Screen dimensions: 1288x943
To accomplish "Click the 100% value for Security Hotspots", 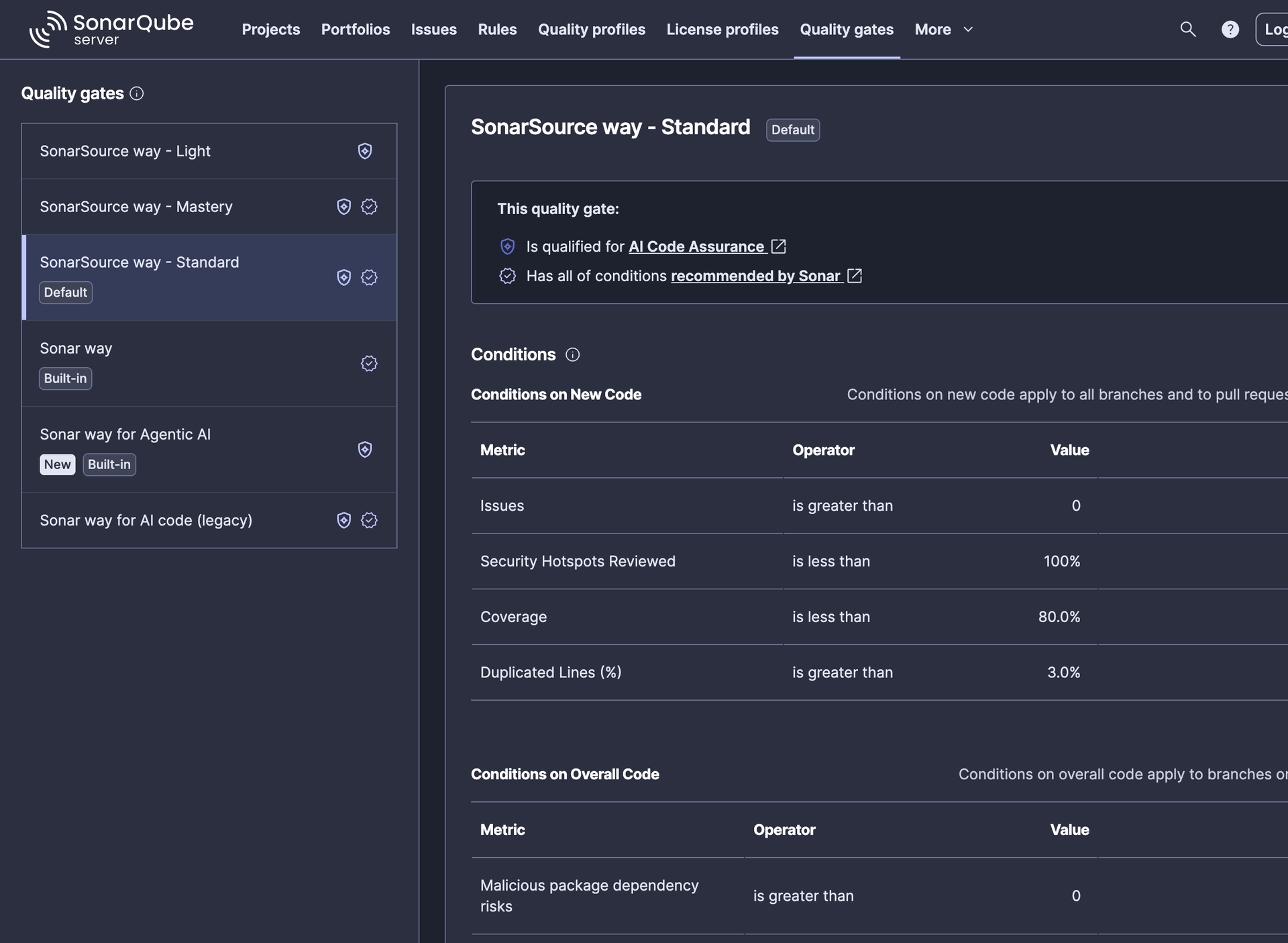I will coord(1062,561).
